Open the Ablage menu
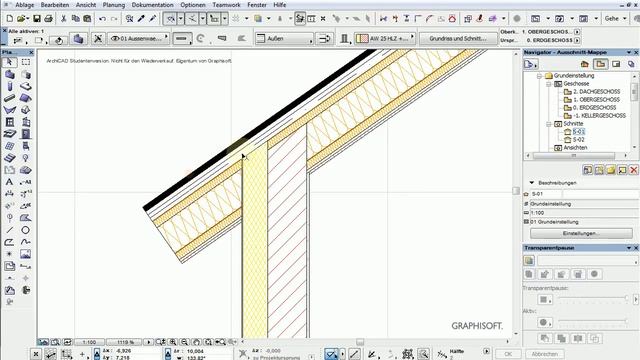 [x=24, y=5]
